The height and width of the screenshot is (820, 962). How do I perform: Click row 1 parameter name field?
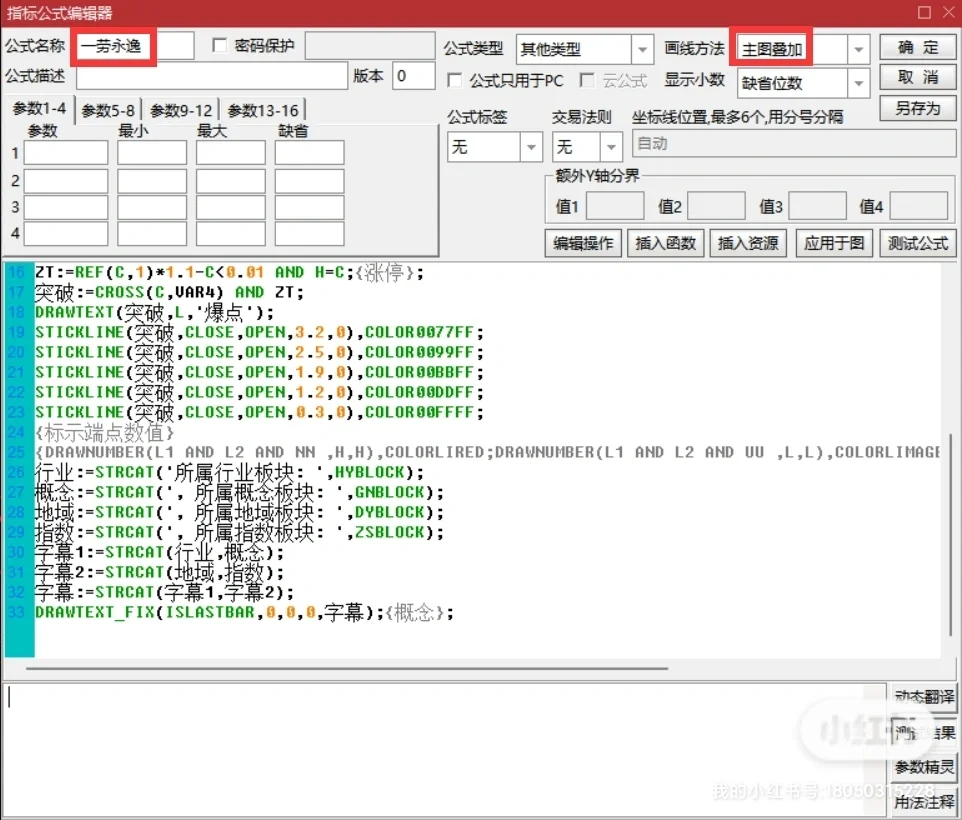click(x=66, y=153)
